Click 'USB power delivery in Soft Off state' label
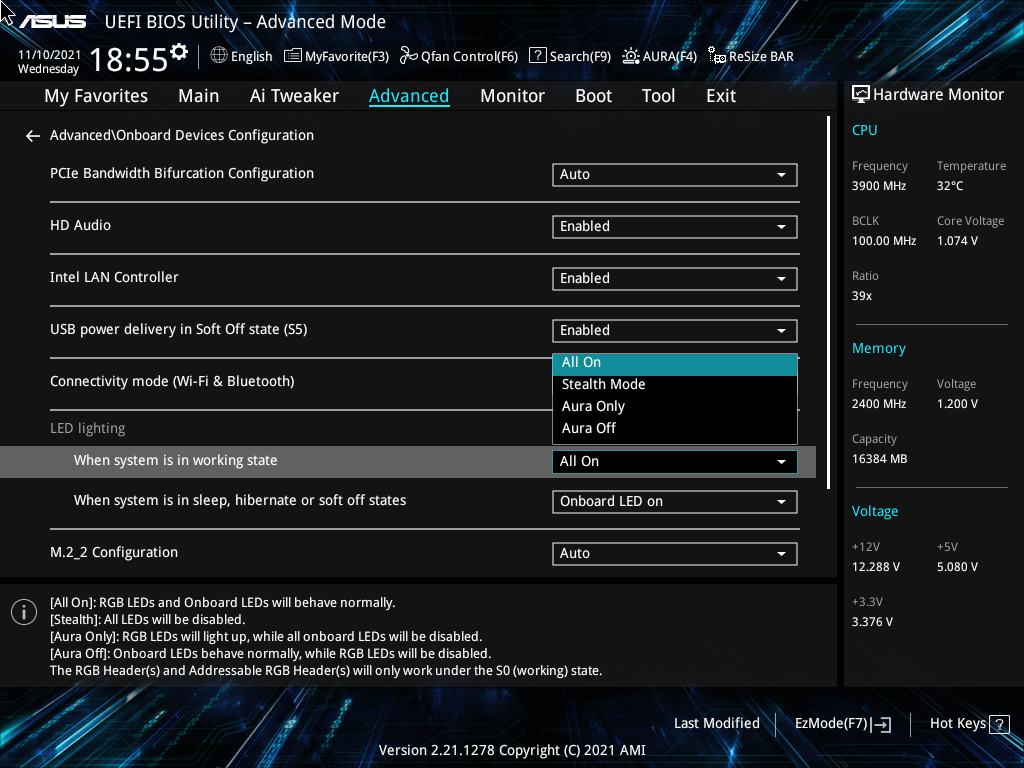 [178, 330]
